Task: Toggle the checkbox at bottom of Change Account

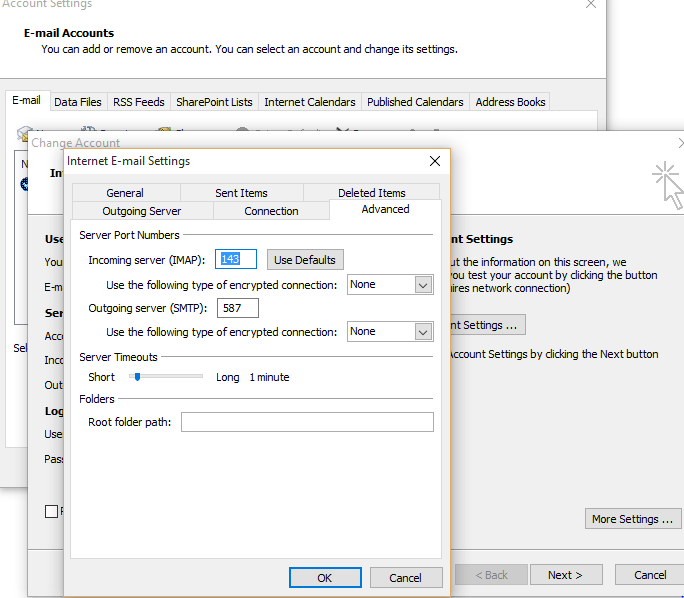Action: click(x=51, y=511)
